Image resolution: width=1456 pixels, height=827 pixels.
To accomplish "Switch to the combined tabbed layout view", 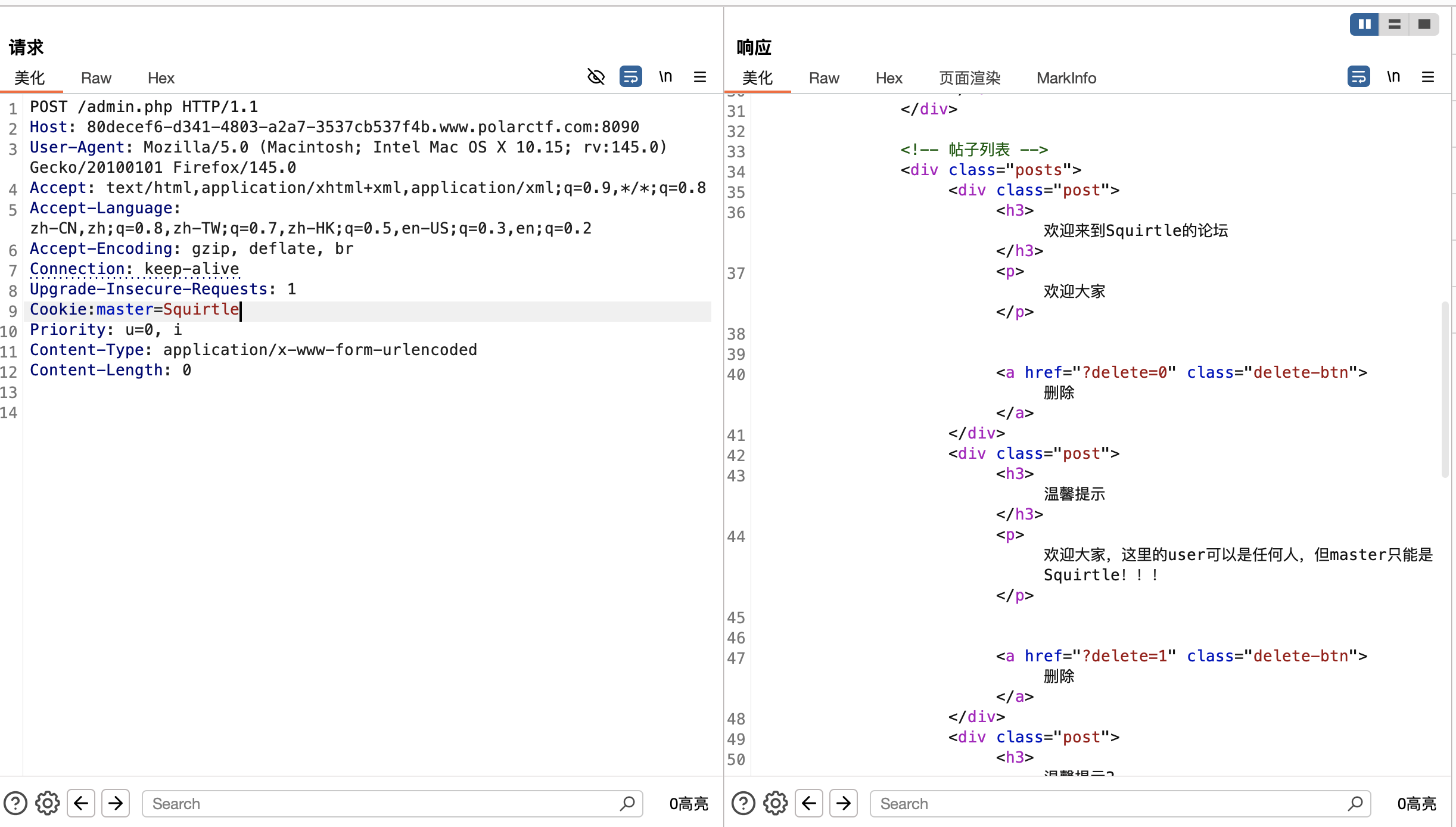I will [1424, 24].
